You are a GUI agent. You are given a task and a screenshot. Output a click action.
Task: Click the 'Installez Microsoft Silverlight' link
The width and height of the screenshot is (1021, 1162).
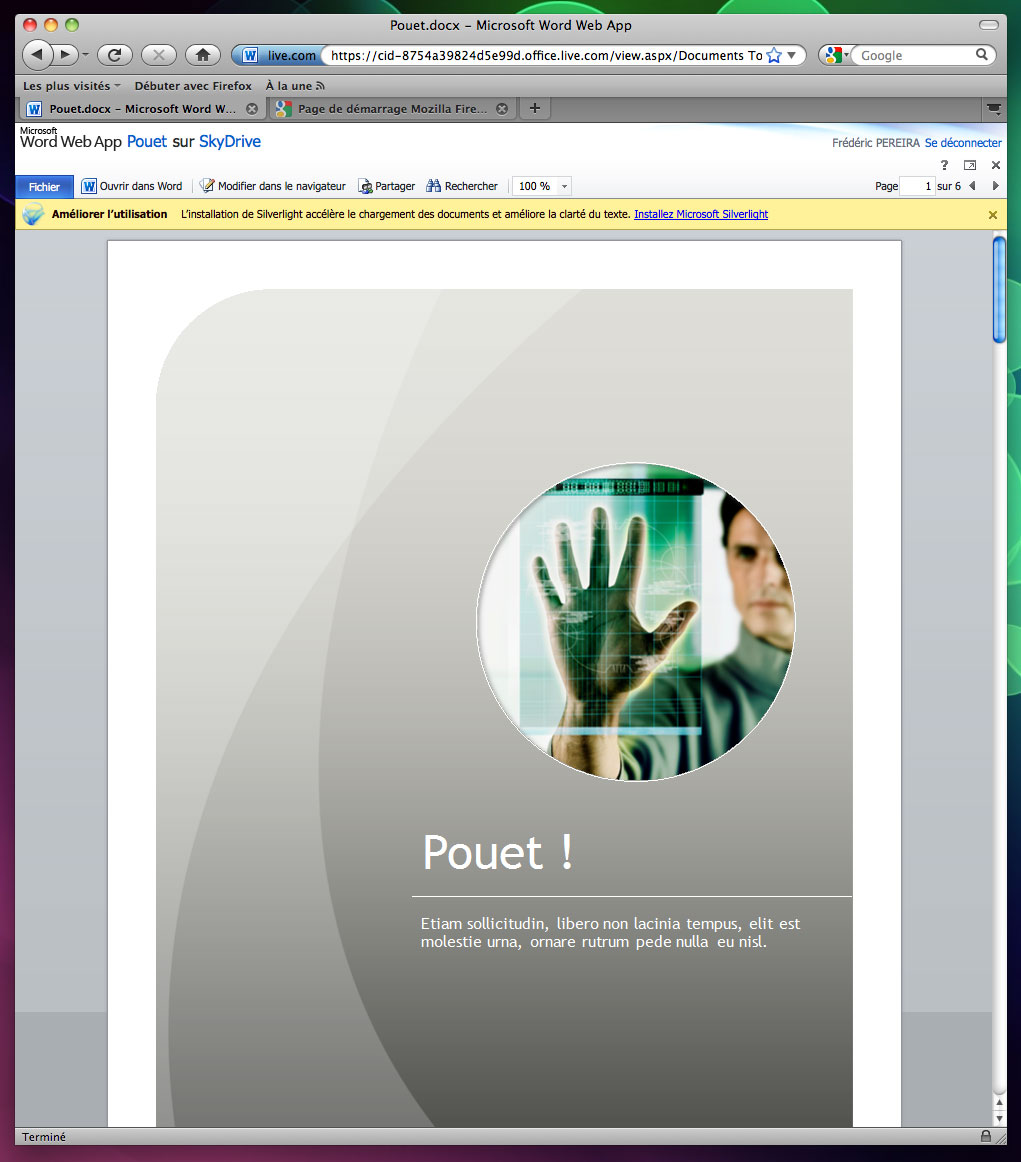click(701, 214)
